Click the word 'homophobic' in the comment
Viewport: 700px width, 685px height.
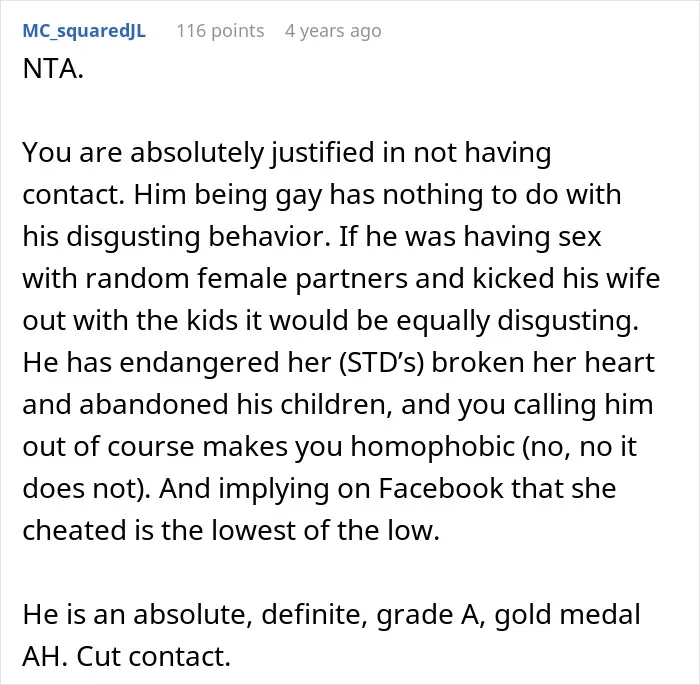point(433,446)
